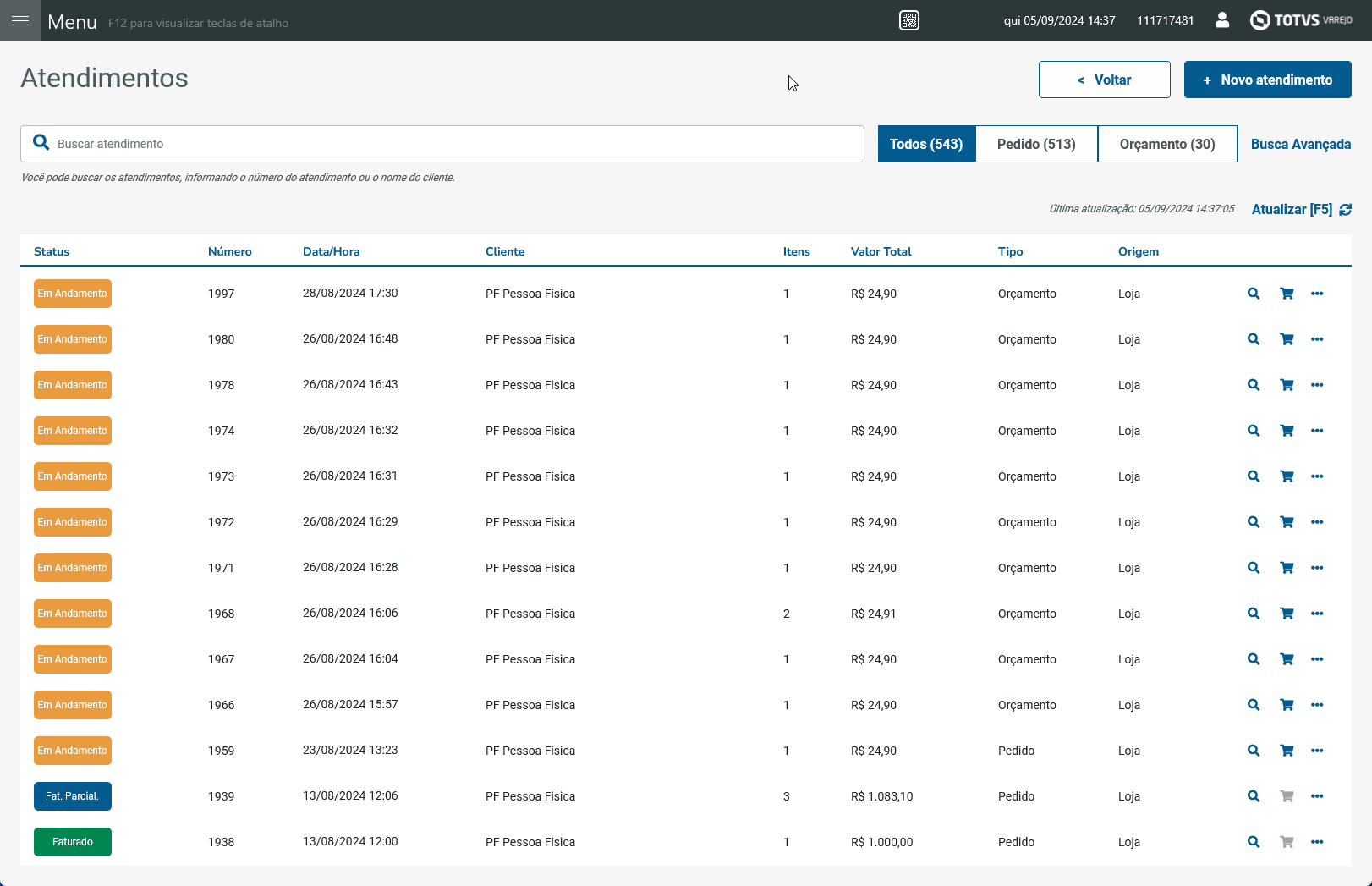Click the refresh icon beside Atualizar [F5]
The width and height of the screenshot is (1372, 886).
[1345, 209]
